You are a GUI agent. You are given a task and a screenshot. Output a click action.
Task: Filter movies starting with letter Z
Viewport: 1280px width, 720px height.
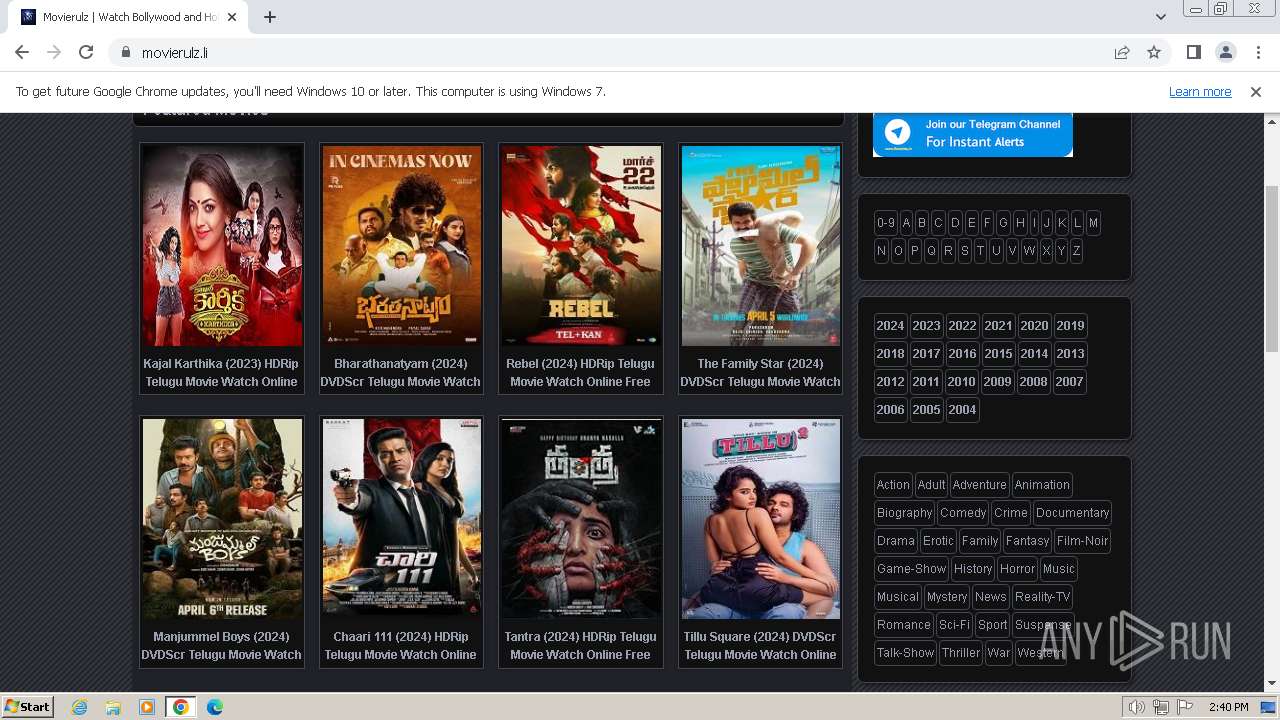1076,251
